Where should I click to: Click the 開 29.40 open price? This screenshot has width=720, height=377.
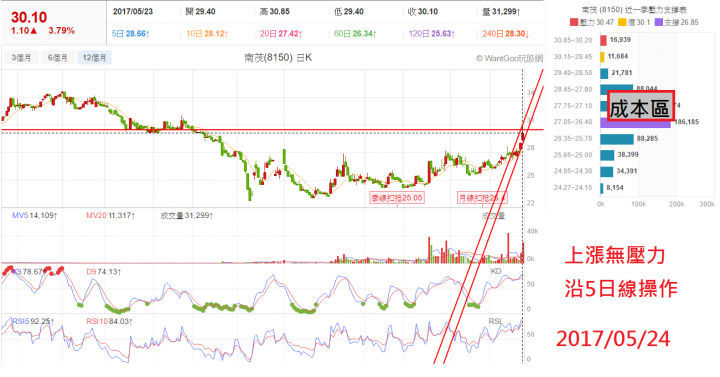click(200, 11)
